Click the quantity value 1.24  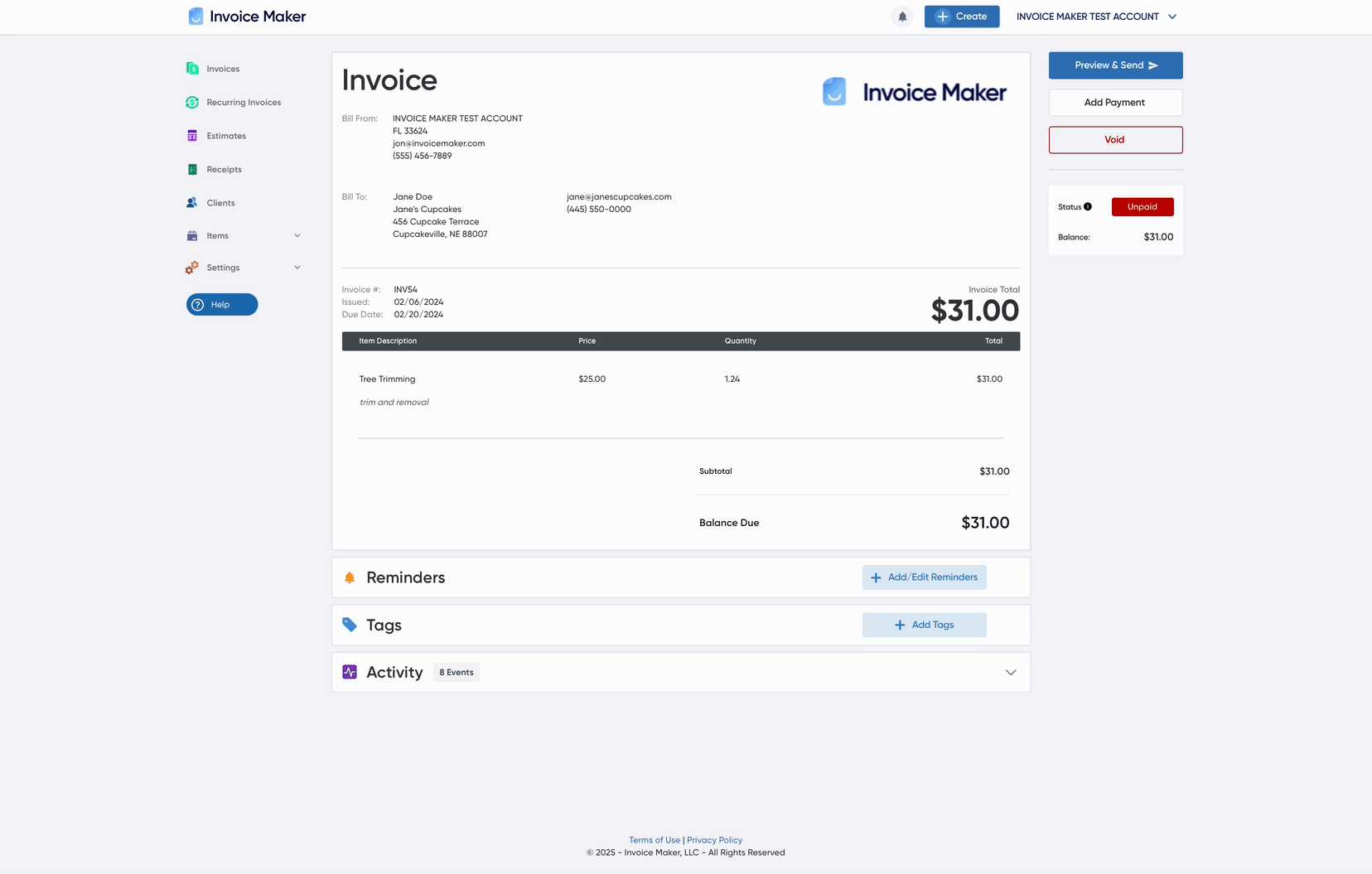(732, 379)
